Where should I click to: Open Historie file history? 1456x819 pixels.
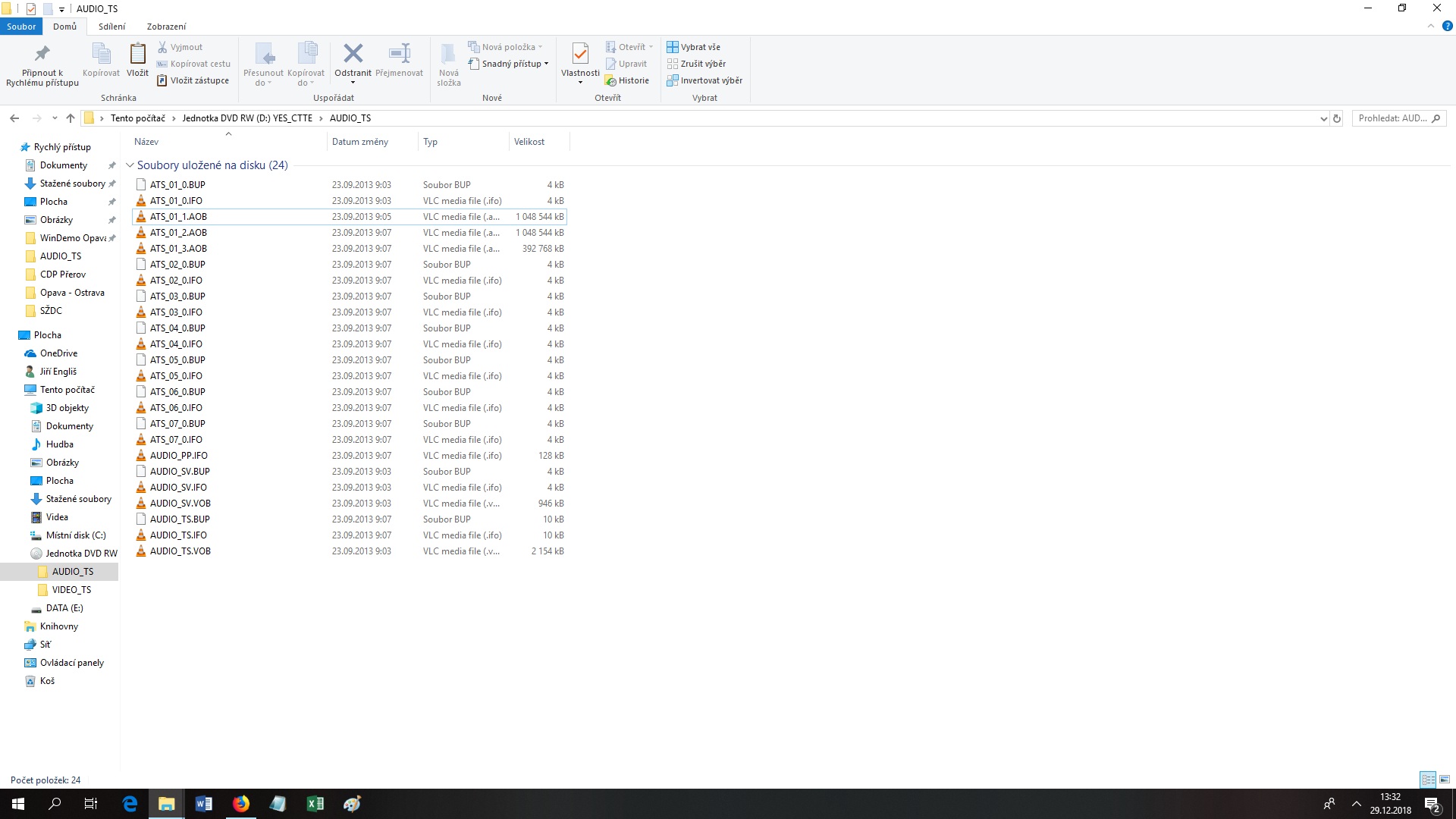point(627,80)
